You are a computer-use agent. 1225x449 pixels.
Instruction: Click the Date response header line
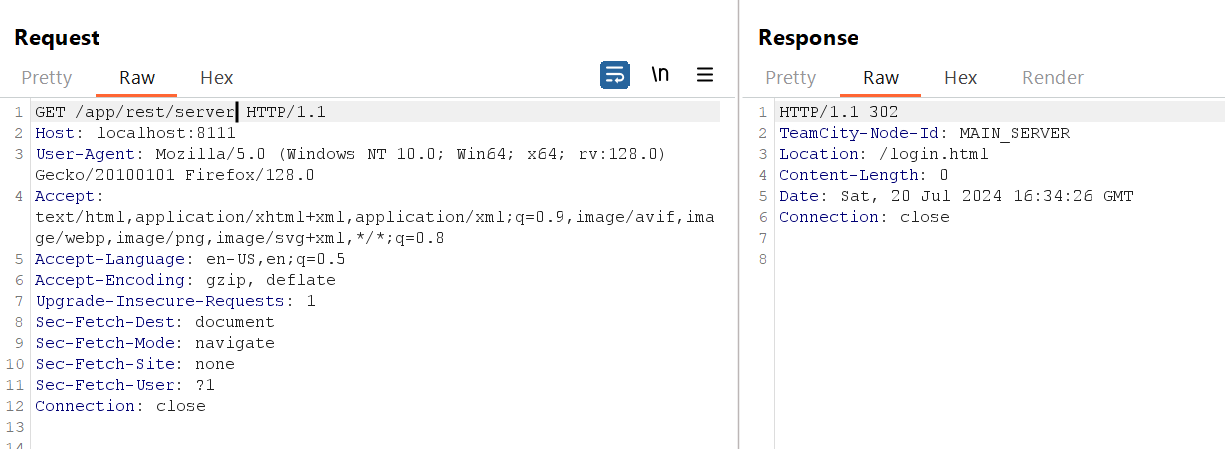[956, 196]
